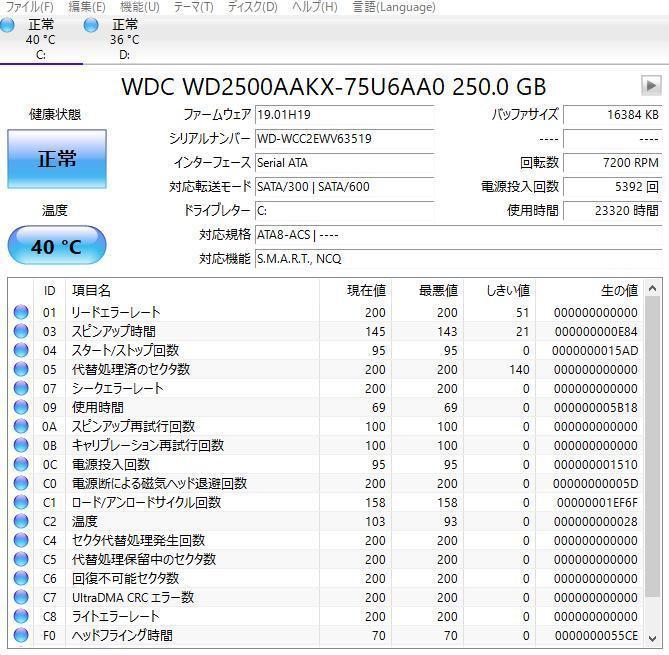Click the 正常 health status button
669x655 pixels.
(57, 159)
